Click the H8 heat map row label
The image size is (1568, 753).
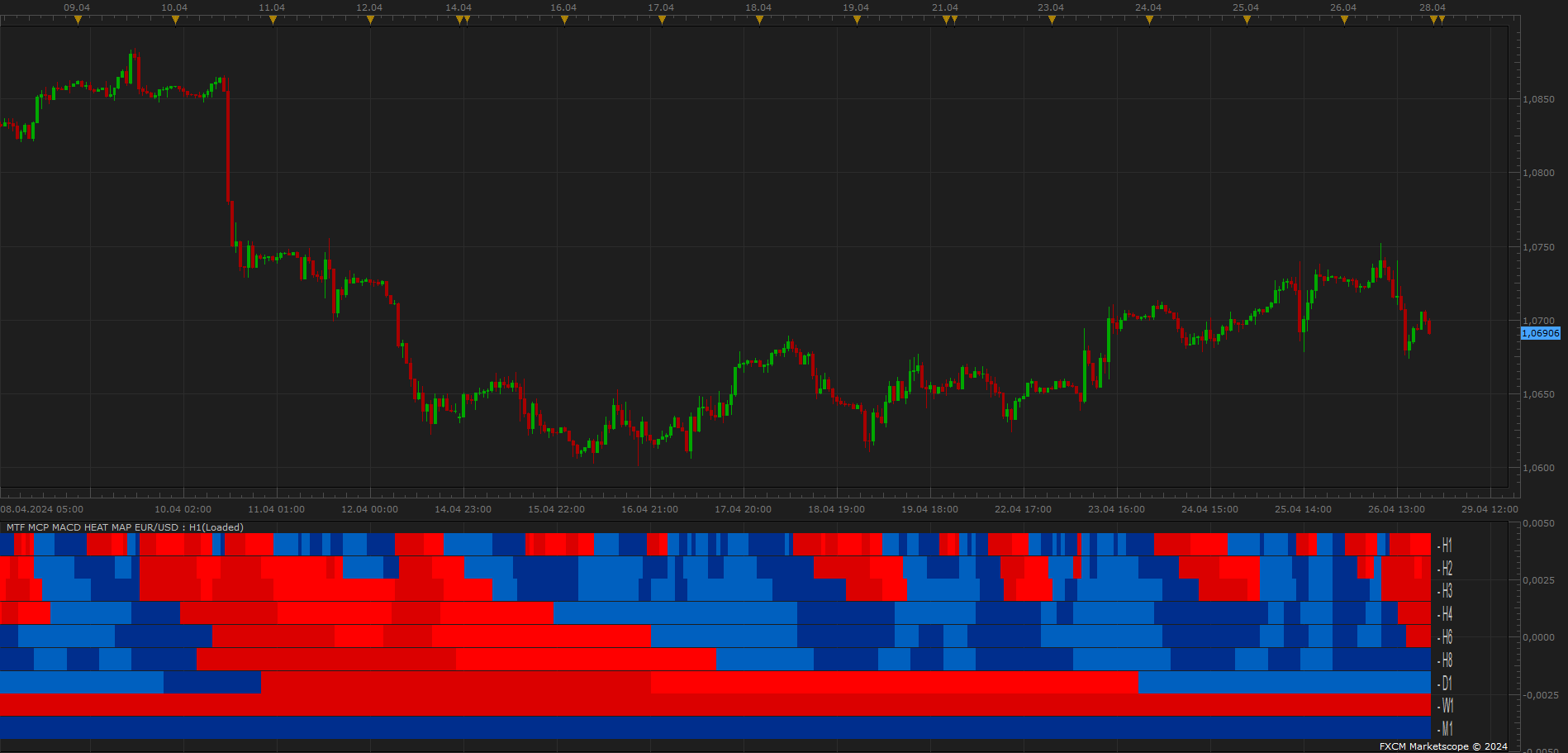[x=1446, y=660]
